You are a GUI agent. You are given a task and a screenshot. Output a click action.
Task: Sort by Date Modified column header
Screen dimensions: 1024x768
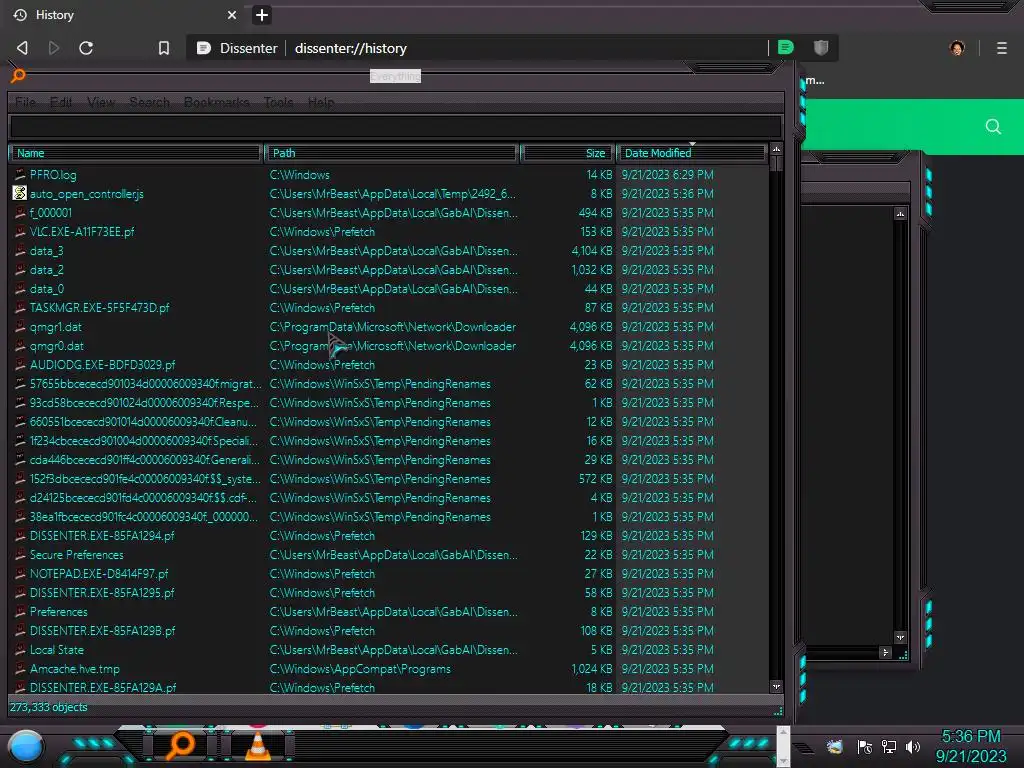click(691, 153)
